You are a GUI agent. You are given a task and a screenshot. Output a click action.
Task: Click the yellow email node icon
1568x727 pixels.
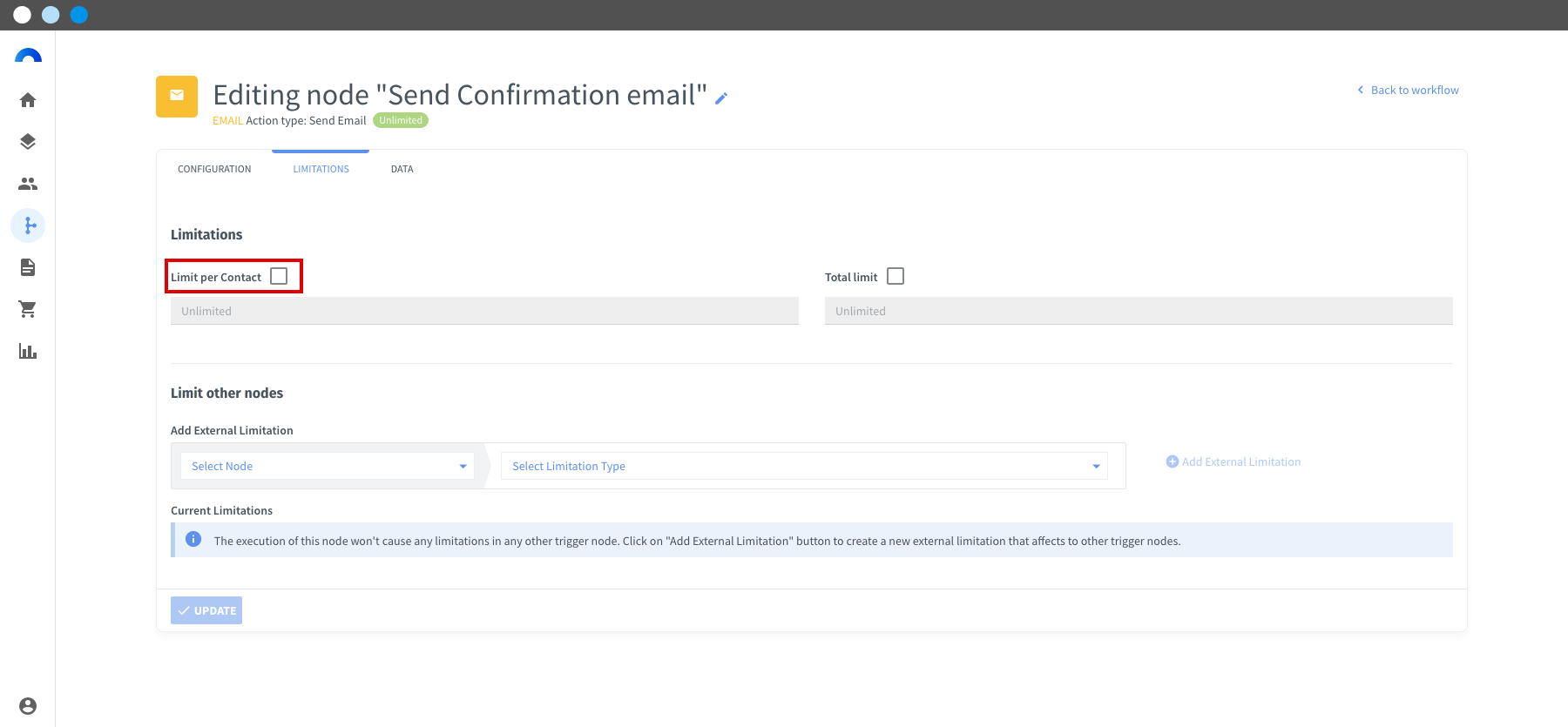[177, 96]
